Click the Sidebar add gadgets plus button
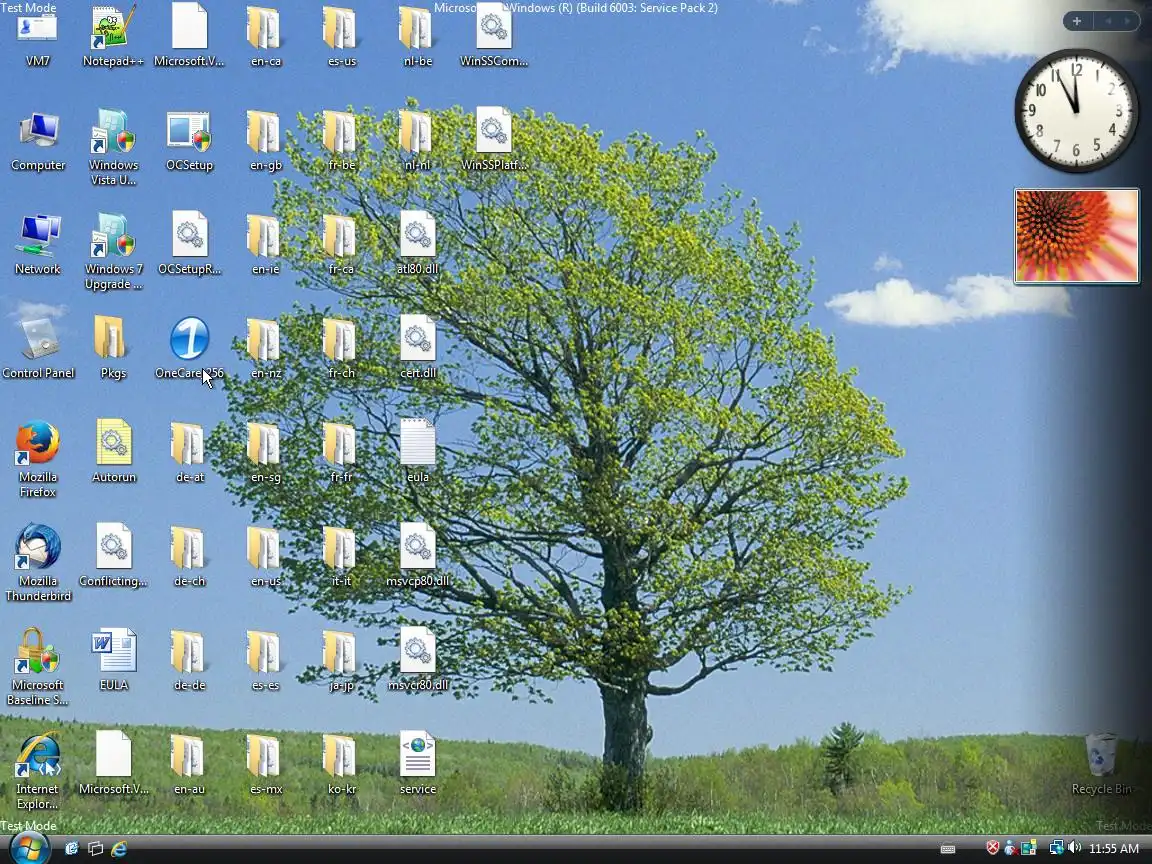This screenshot has height=864, width=1152. [1077, 21]
